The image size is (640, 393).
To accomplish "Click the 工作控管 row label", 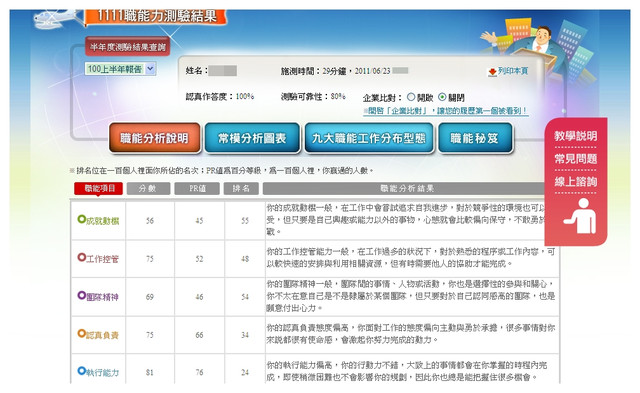I will click(102, 259).
